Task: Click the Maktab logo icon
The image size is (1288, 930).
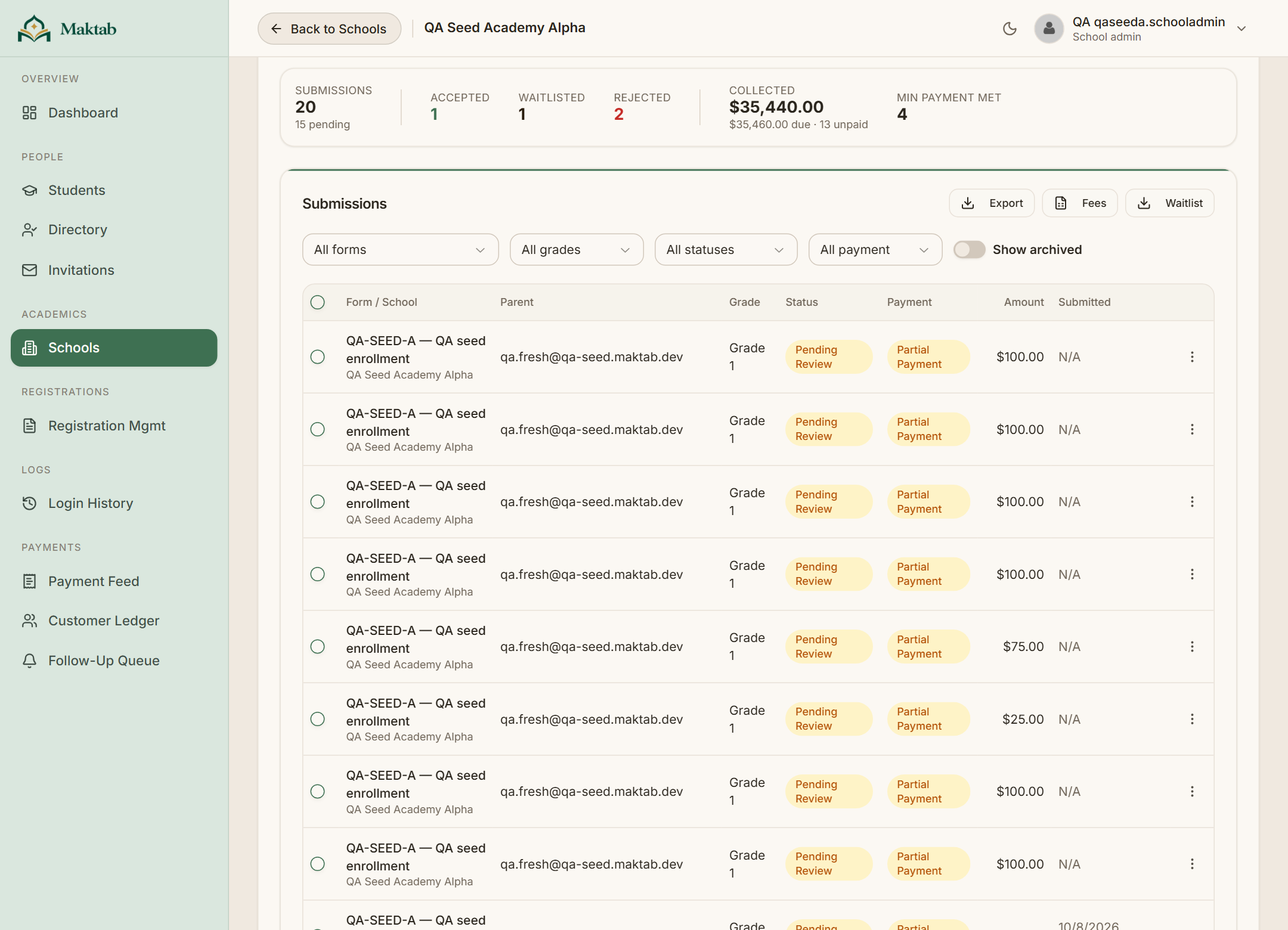Action: click(x=34, y=29)
